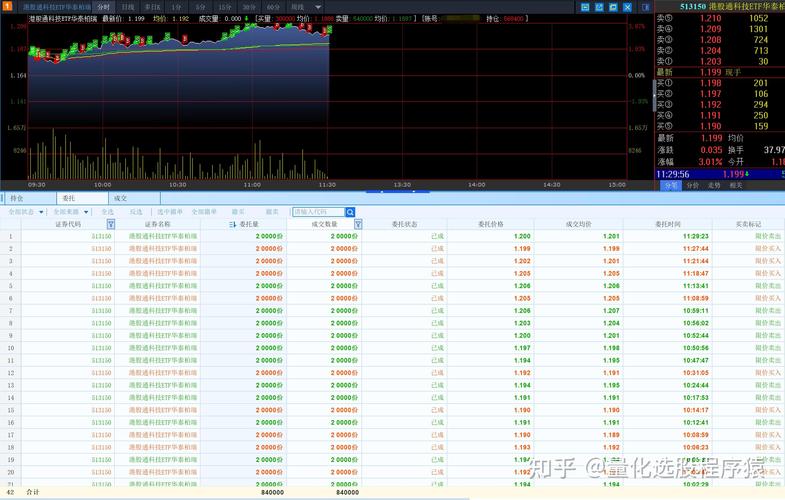This screenshot has height=500, width=785.
Task: Click the second blue chart refresh icon
Action: [599, 7]
